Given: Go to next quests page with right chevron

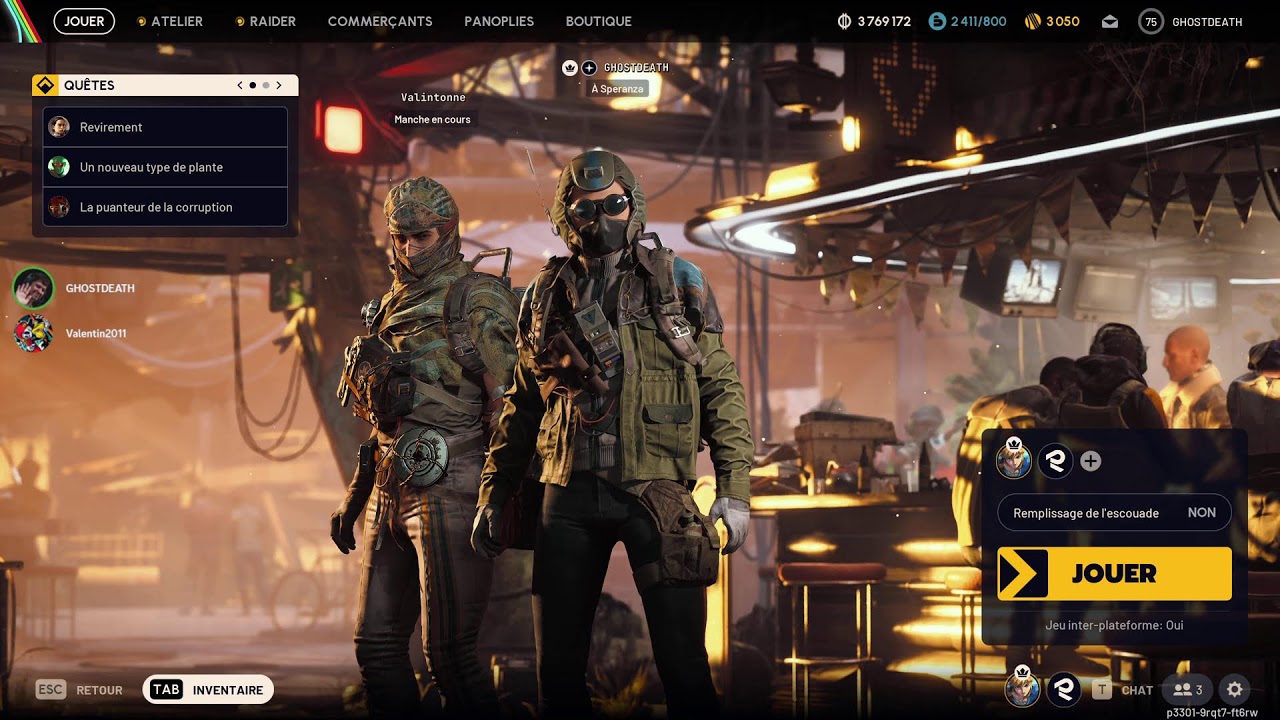Looking at the screenshot, I should pyautogui.click(x=279, y=85).
